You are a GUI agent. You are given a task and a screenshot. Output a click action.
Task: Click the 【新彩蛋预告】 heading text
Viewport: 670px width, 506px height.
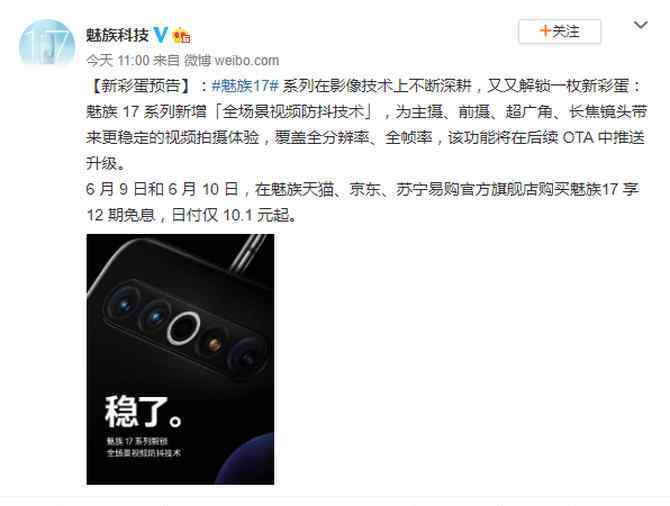tap(140, 86)
